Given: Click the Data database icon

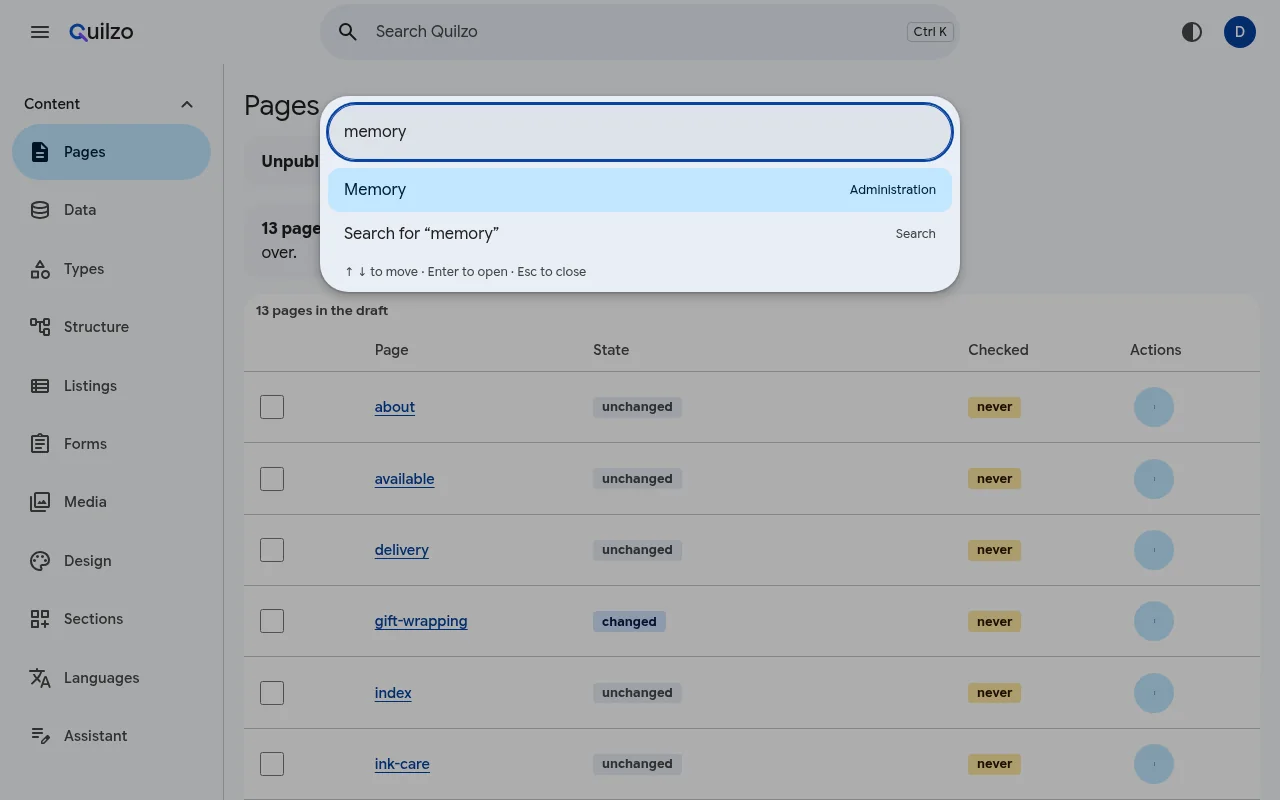Looking at the screenshot, I should tap(40, 210).
